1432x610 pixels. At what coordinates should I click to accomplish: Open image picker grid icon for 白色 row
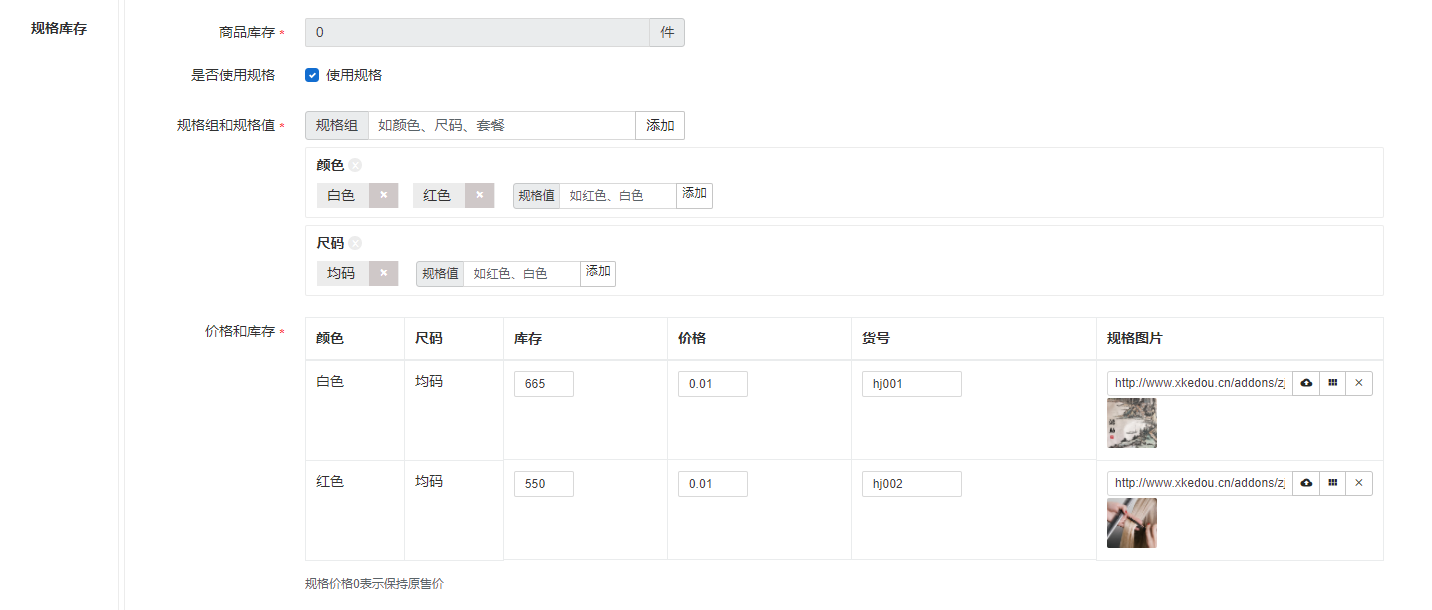point(1332,383)
